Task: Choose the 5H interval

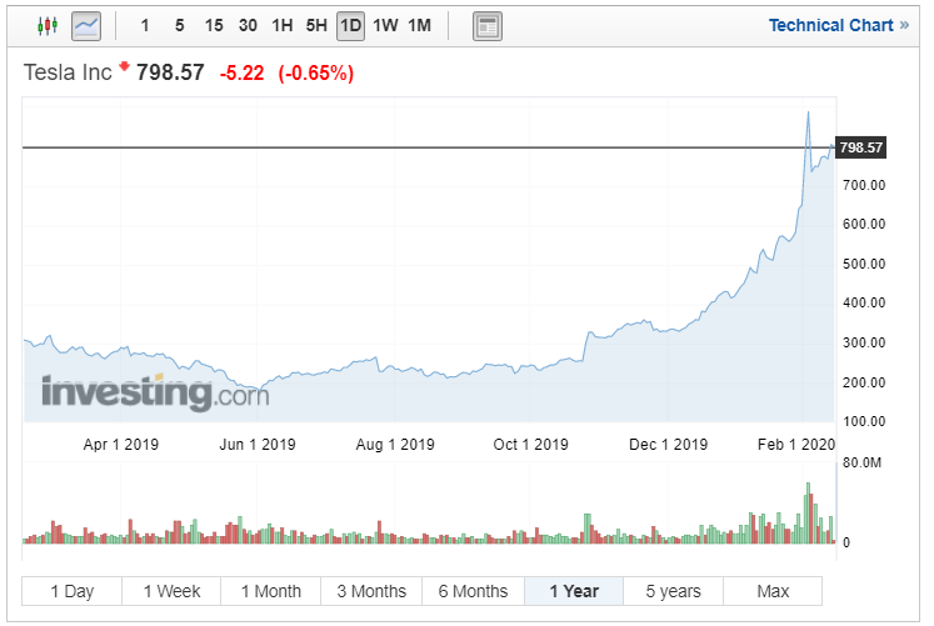Action: [316, 26]
